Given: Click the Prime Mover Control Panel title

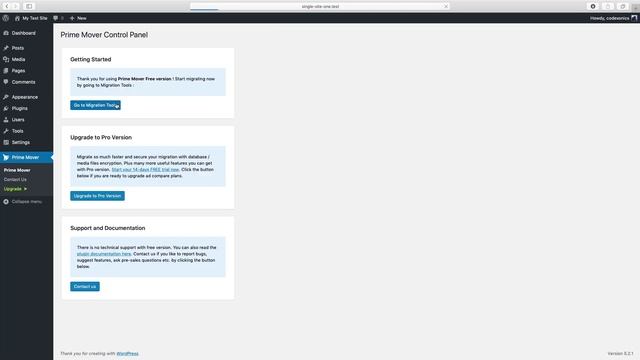Looking at the screenshot, I should 104,35.
